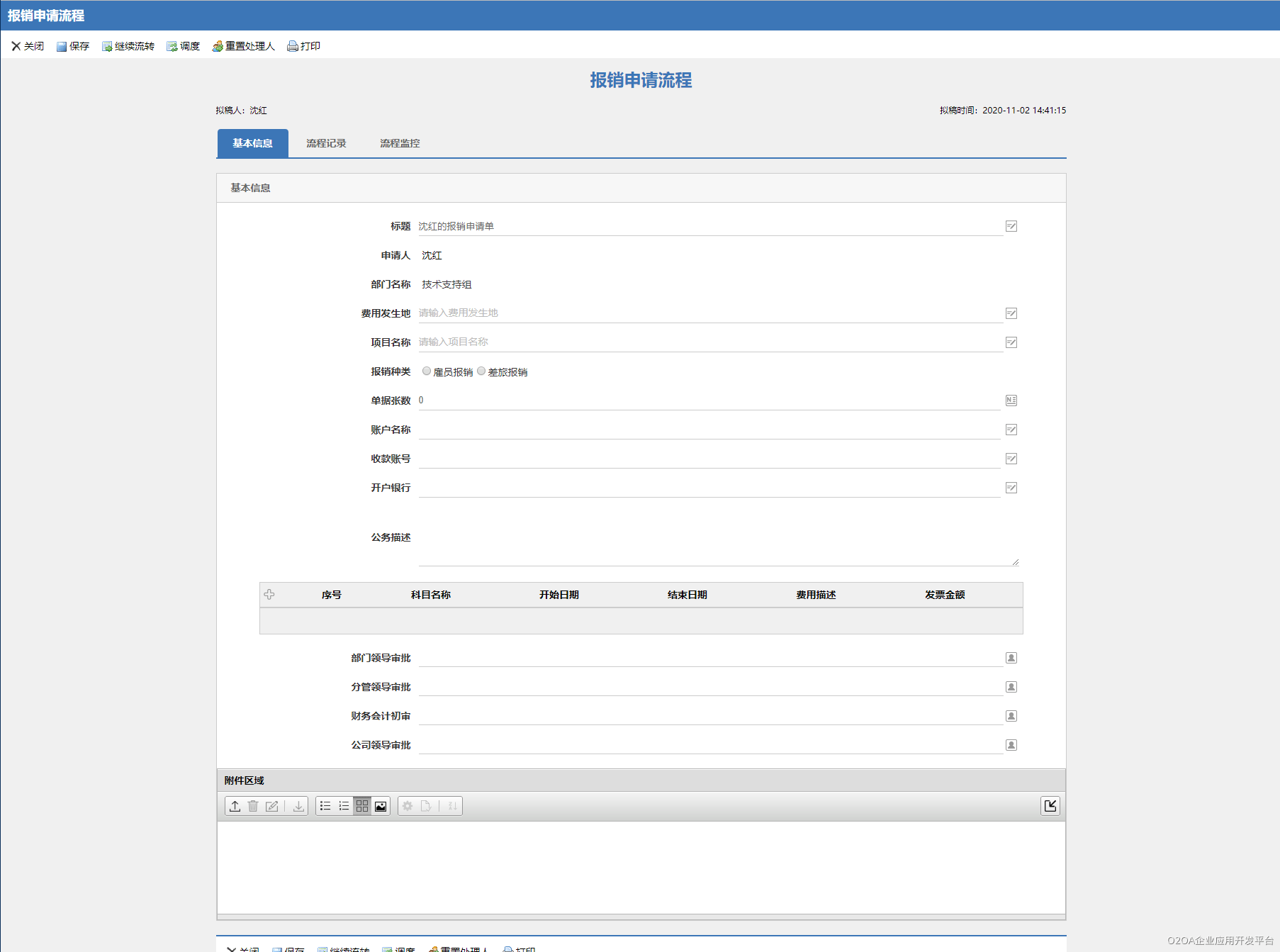Click 继续流转 to continue the workflow

[x=128, y=46]
